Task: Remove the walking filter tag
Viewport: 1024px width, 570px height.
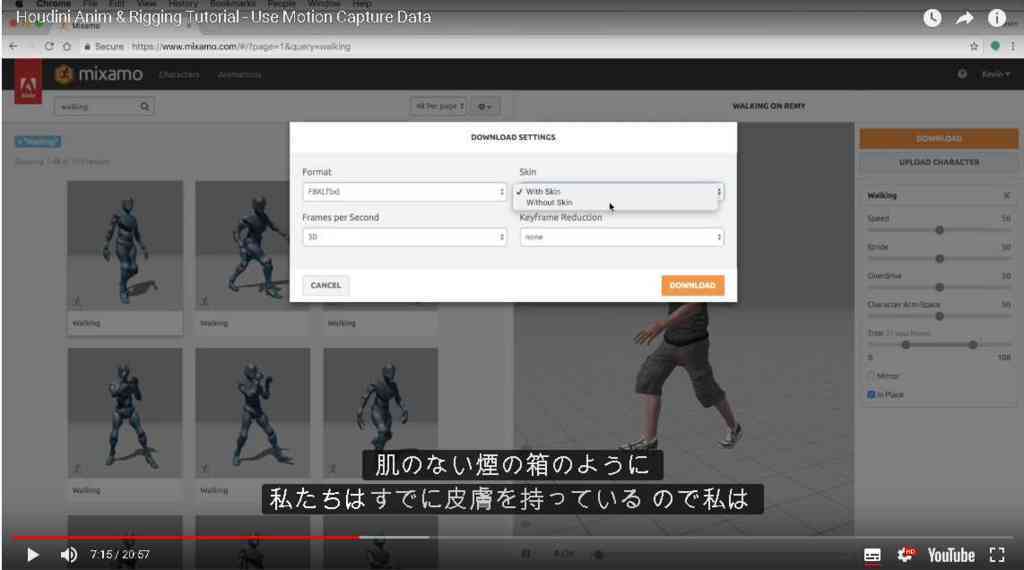Action: [x=38, y=141]
